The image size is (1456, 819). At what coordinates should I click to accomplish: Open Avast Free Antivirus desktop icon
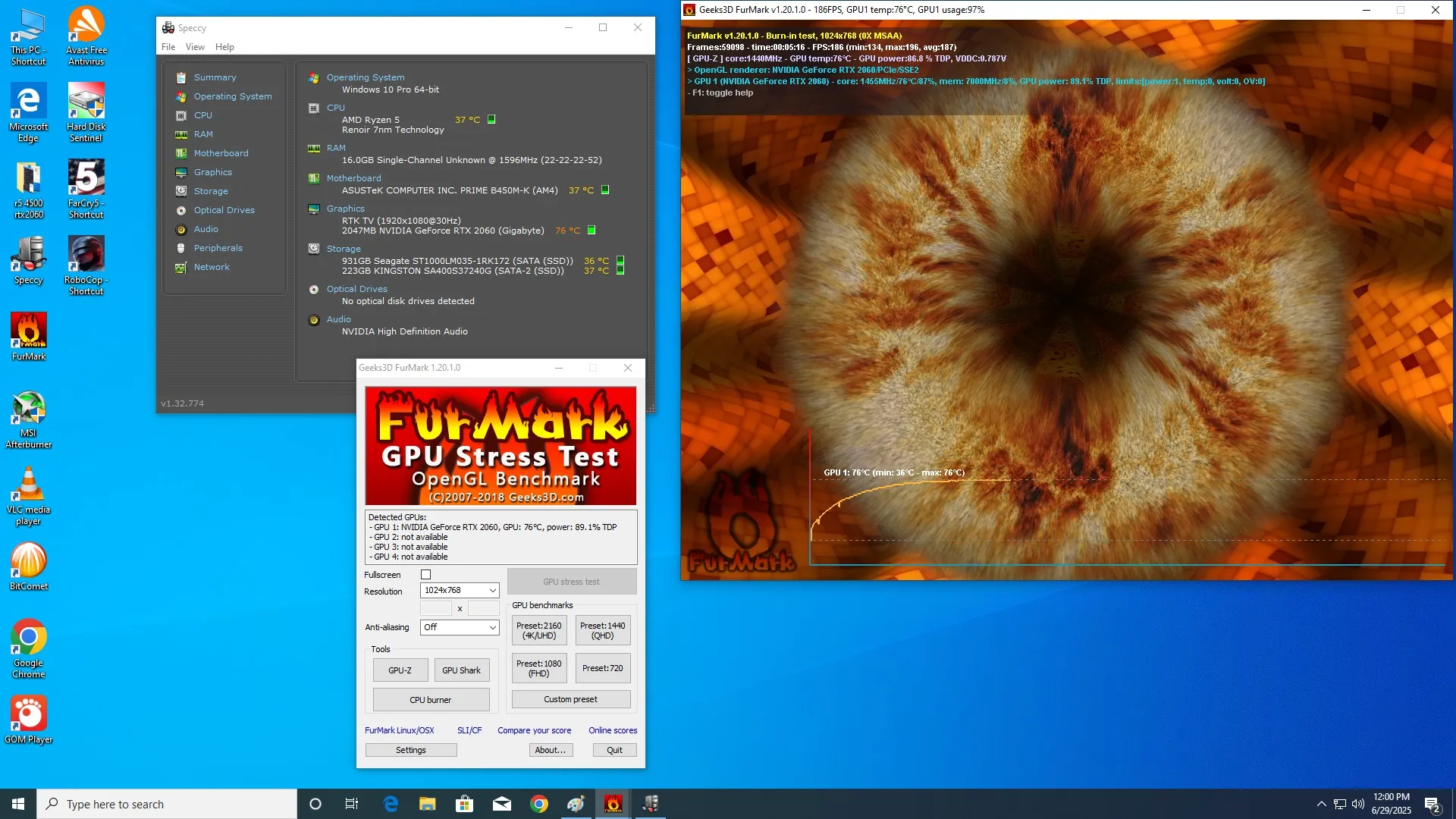point(86,36)
